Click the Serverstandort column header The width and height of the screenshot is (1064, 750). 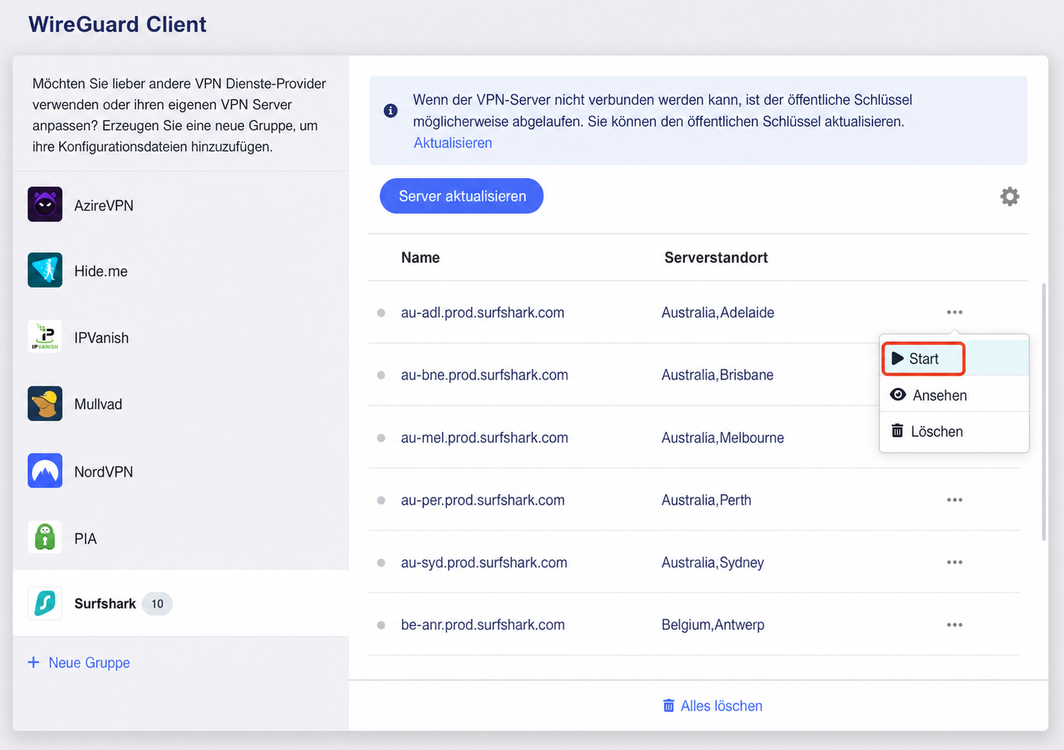tap(716, 257)
